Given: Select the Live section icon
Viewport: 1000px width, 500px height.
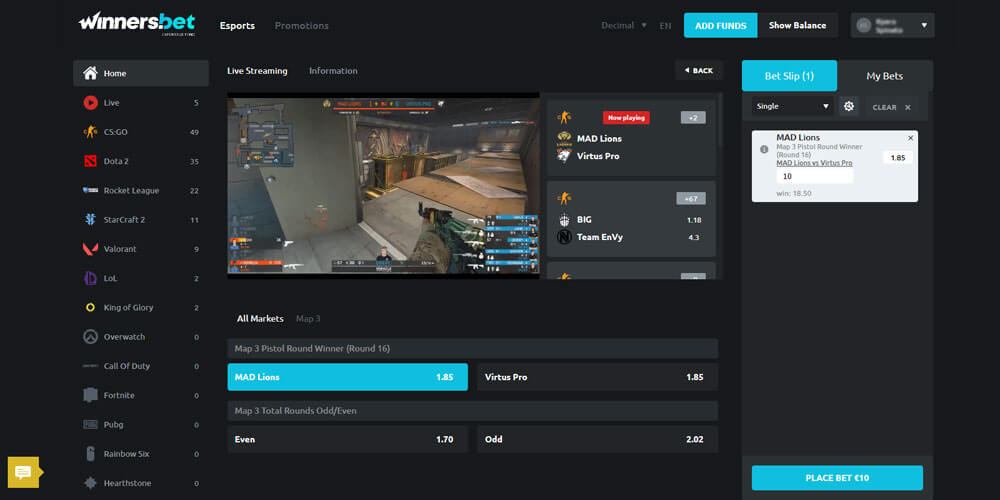Looking at the screenshot, I should (90, 103).
